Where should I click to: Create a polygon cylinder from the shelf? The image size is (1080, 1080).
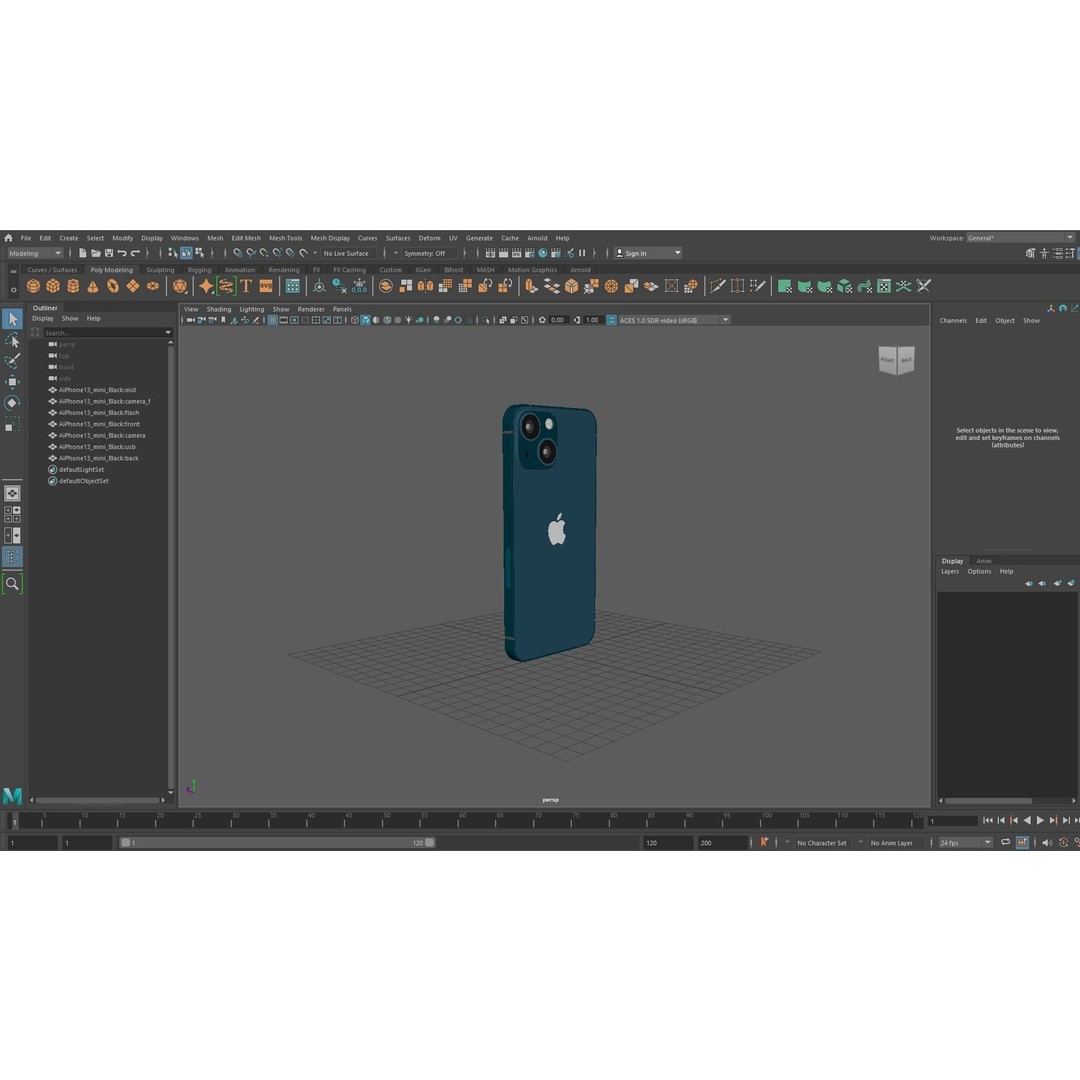pos(73,286)
